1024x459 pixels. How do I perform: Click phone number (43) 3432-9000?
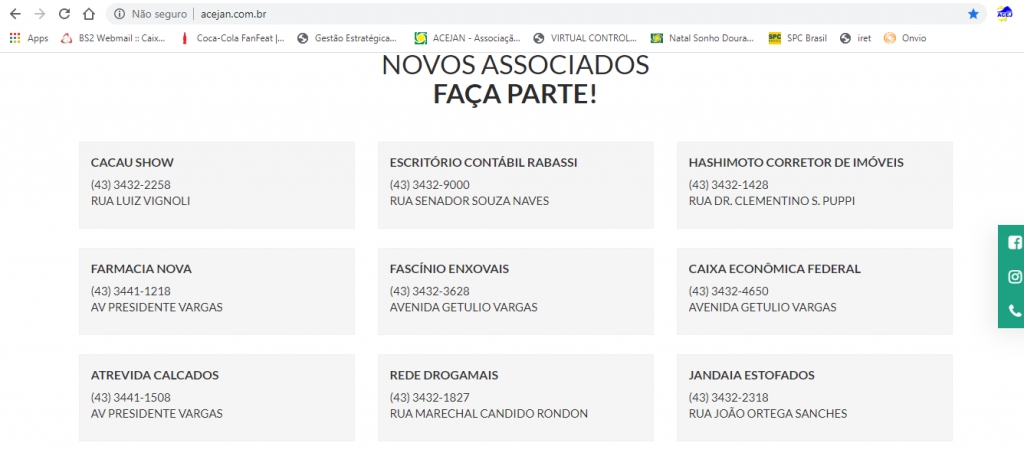(x=430, y=185)
